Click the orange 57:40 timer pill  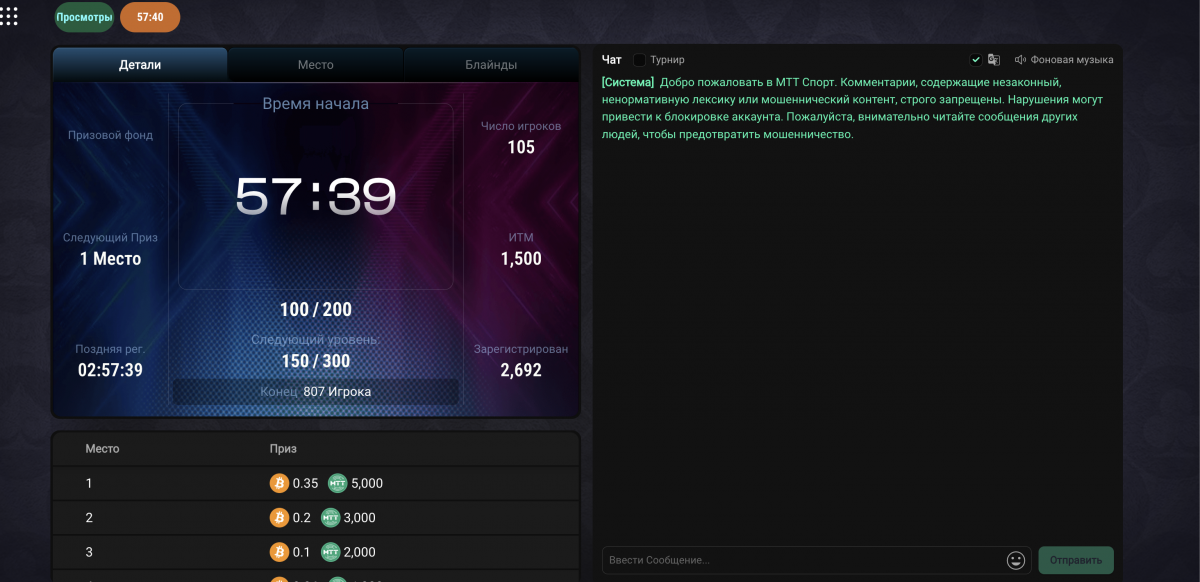point(150,17)
